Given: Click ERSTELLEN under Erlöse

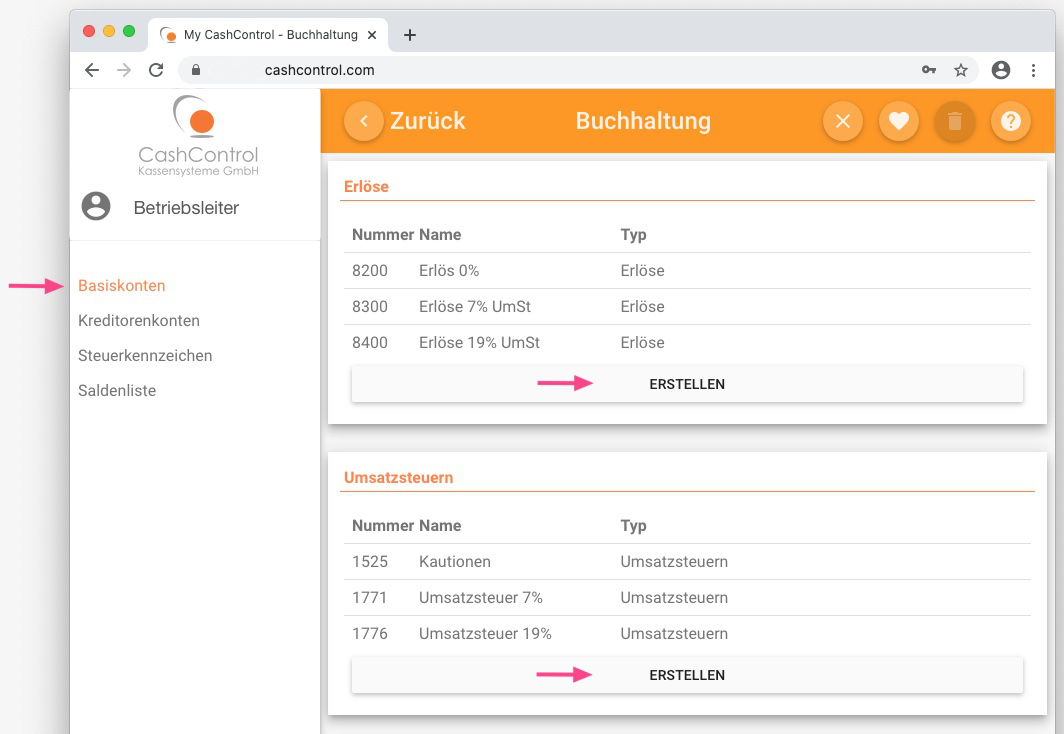Looking at the screenshot, I should coord(687,384).
